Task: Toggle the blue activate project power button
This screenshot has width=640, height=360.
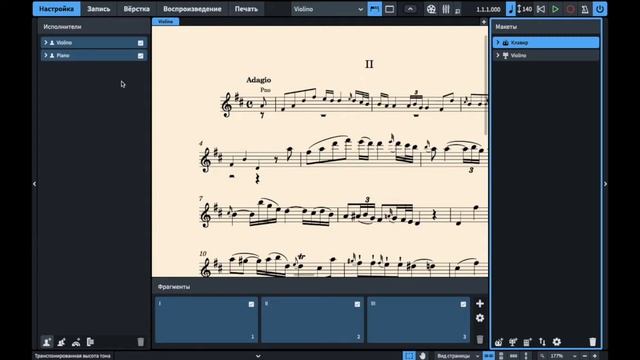Action: pyautogui.click(x=600, y=9)
